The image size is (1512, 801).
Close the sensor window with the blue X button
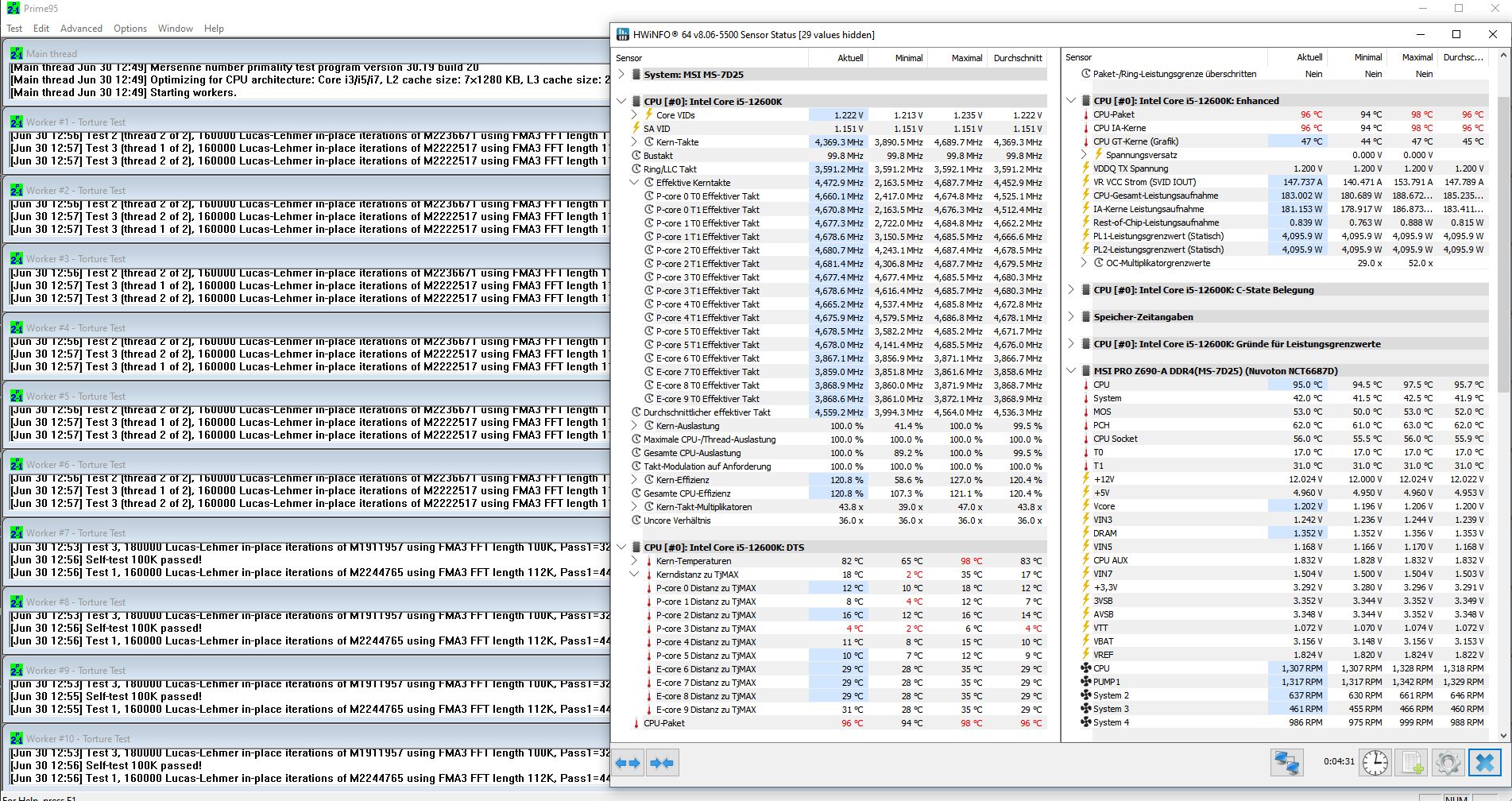(x=1484, y=763)
